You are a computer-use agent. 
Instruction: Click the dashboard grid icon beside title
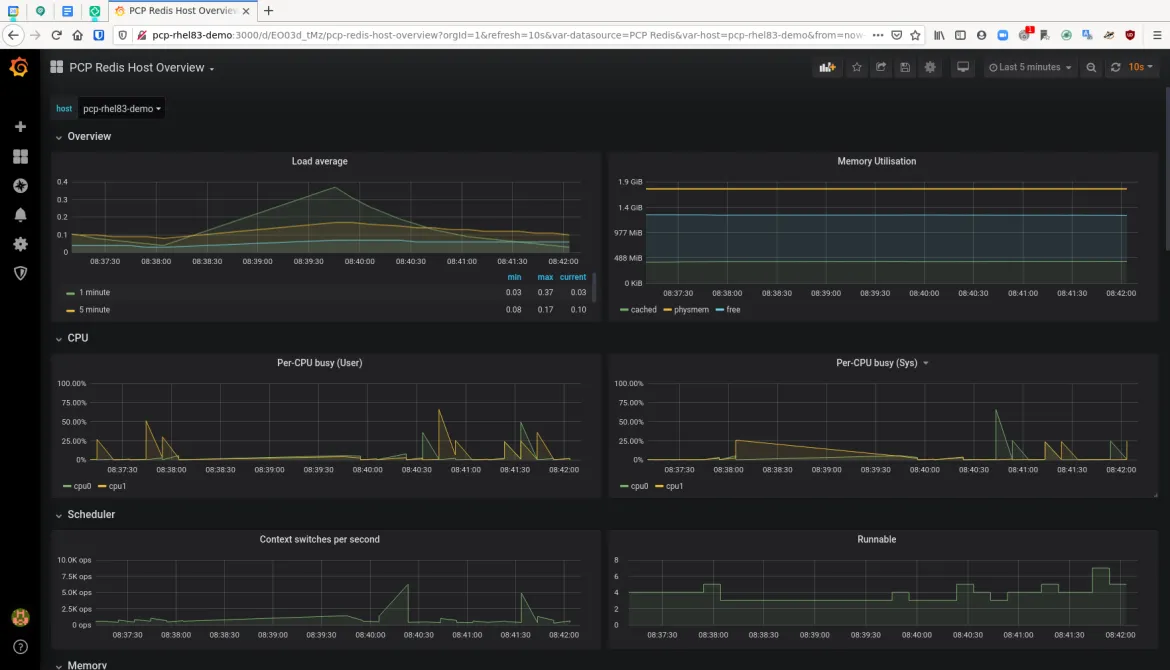(x=56, y=67)
